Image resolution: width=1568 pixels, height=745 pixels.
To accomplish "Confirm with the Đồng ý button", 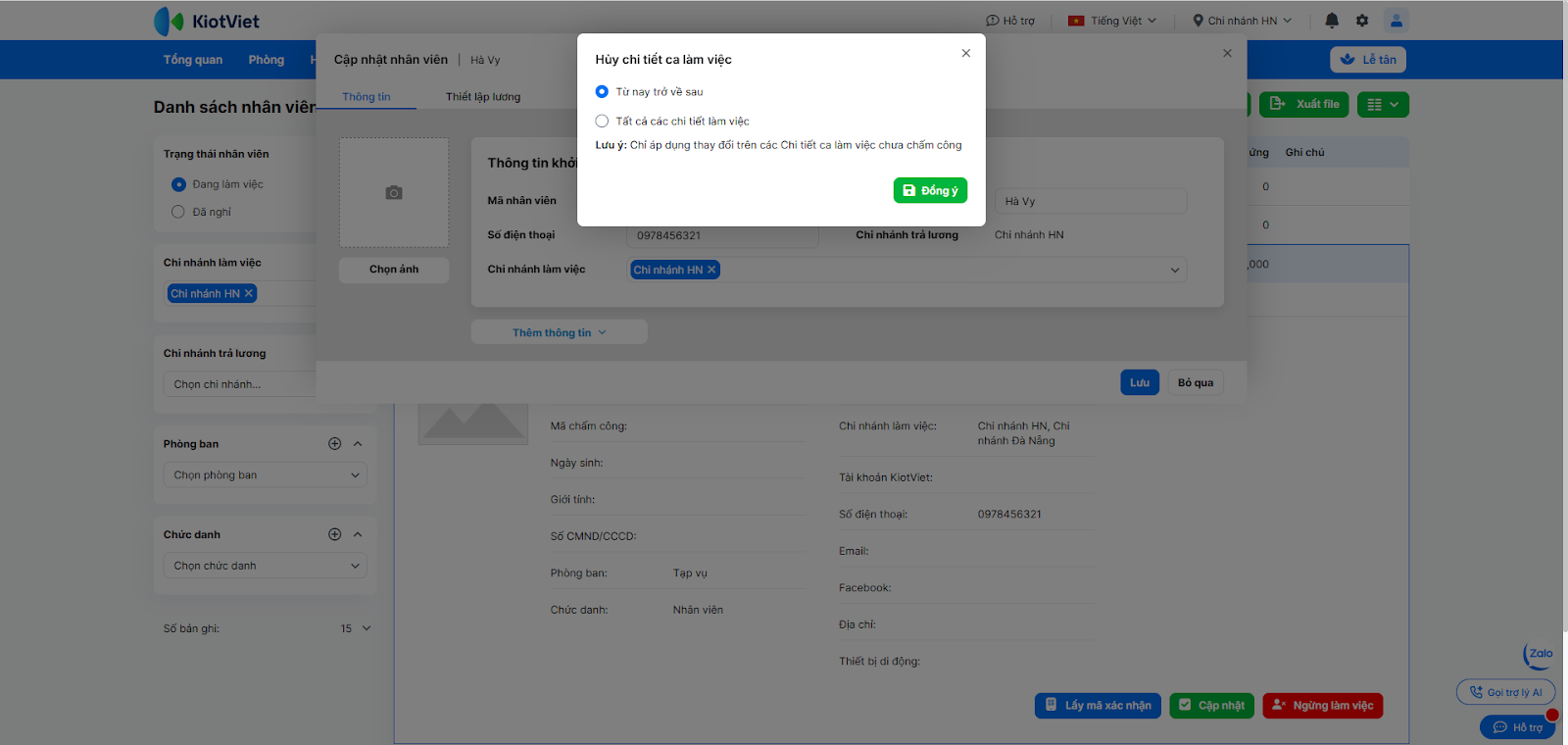I will click(930, 190).
